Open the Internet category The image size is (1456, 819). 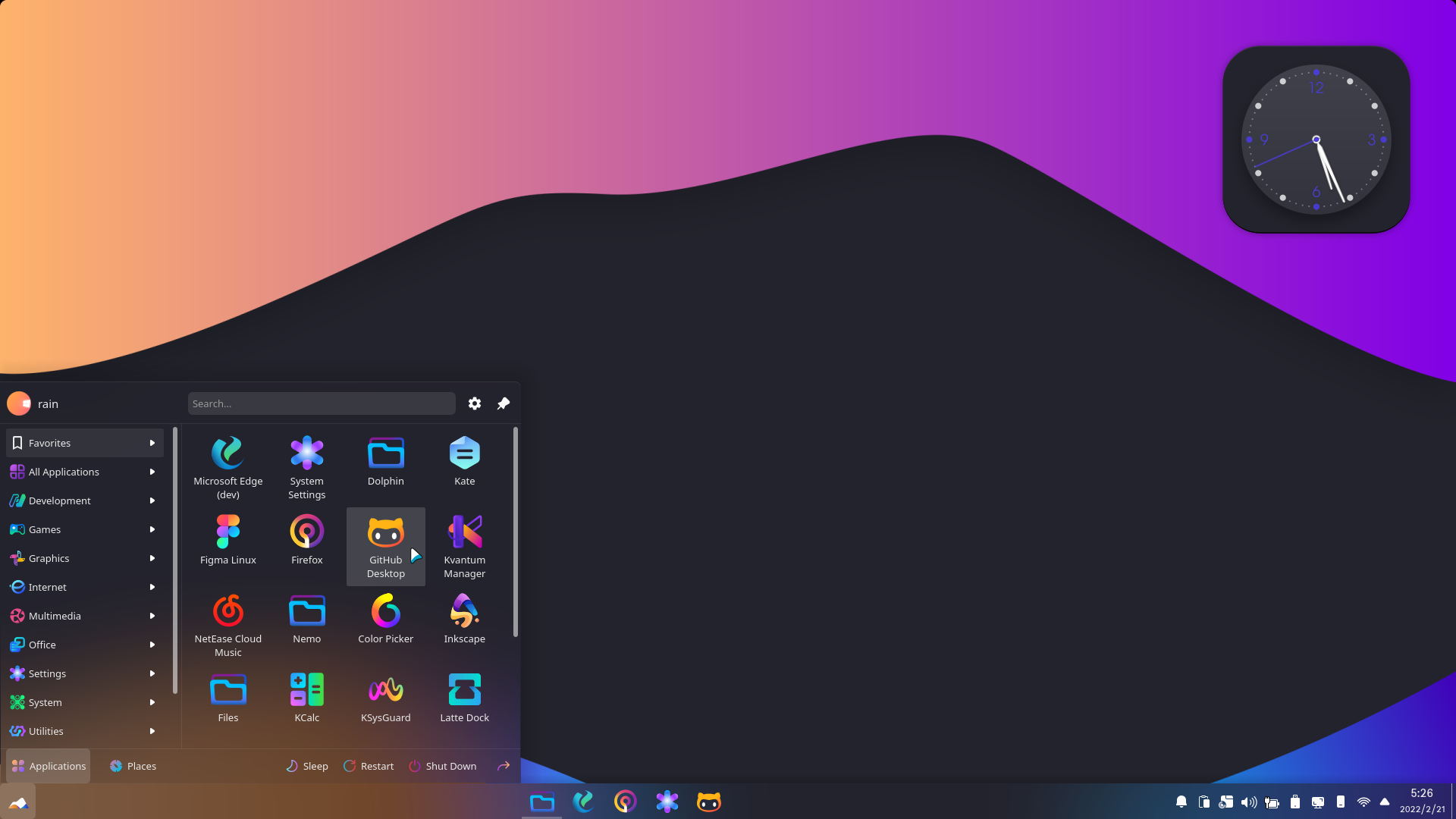[85, 587]
